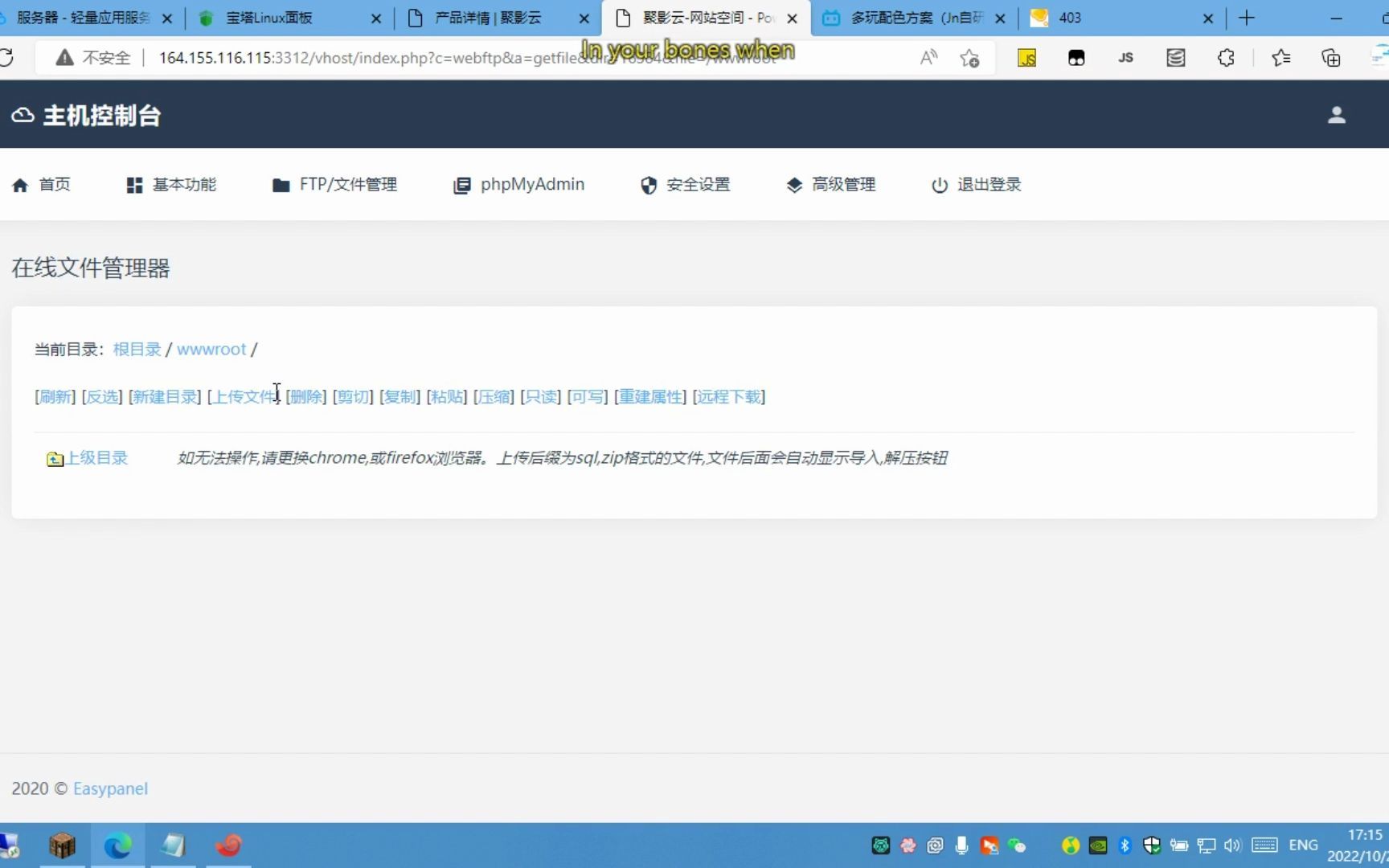Invert the selection with 反选
The image size is (1389, 868).
pos(101,396)
